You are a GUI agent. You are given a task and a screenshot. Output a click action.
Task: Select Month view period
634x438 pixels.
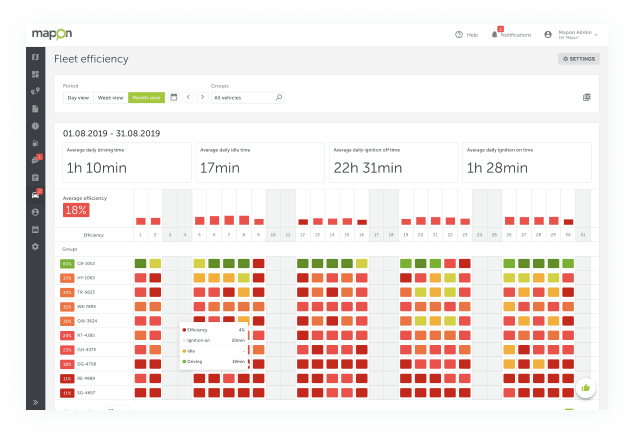pyautogui.click(x=146, y=98)
